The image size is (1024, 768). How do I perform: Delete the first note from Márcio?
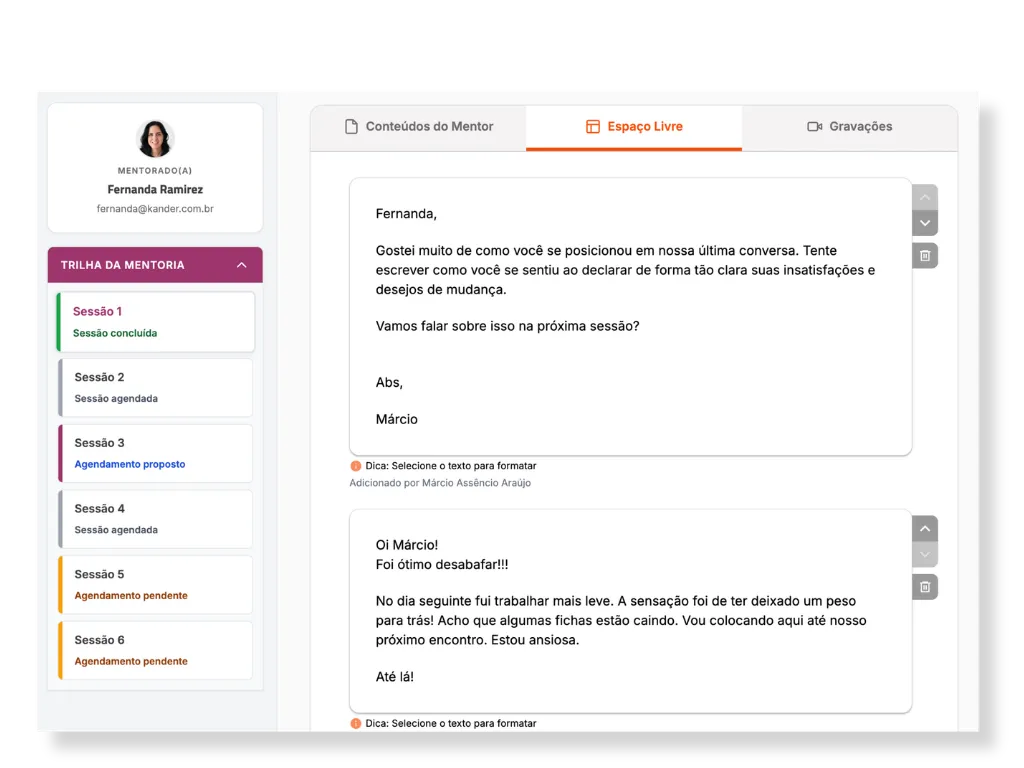pyautogui.click(x=925, y=256)
